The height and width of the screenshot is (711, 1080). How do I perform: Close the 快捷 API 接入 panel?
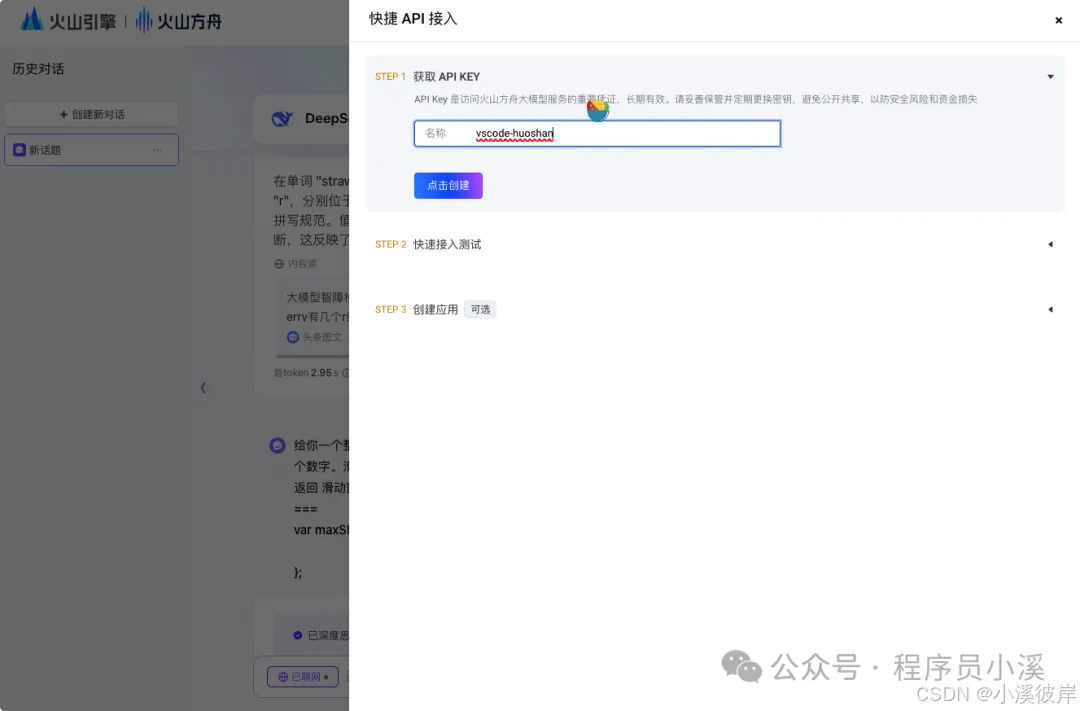click(1059, 20)
